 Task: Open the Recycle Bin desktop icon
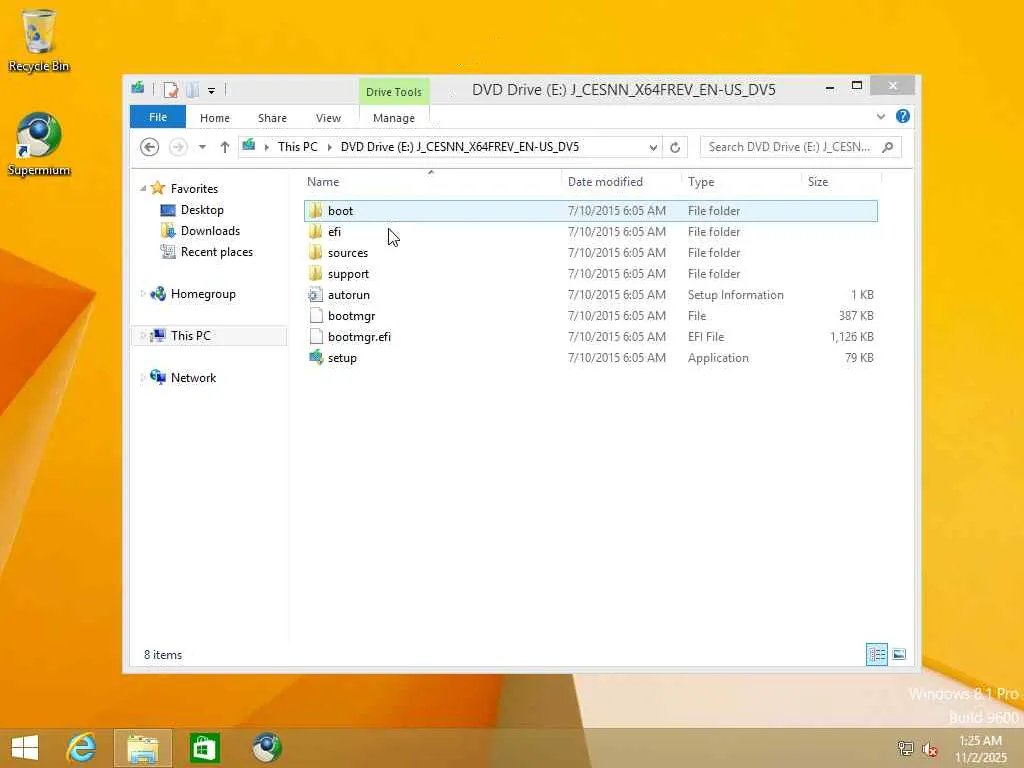tap(39, 40)
